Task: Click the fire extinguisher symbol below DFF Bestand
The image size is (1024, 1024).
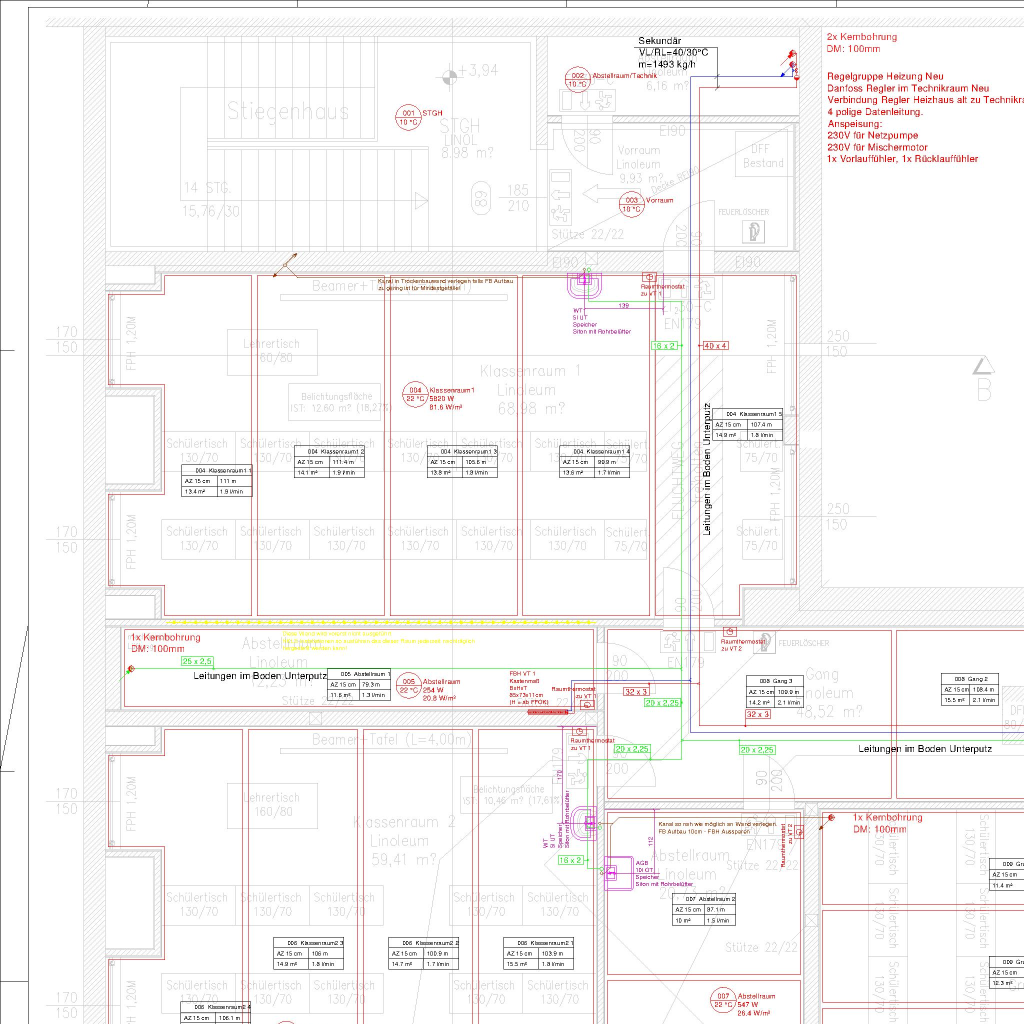Action: click(754, 232)
